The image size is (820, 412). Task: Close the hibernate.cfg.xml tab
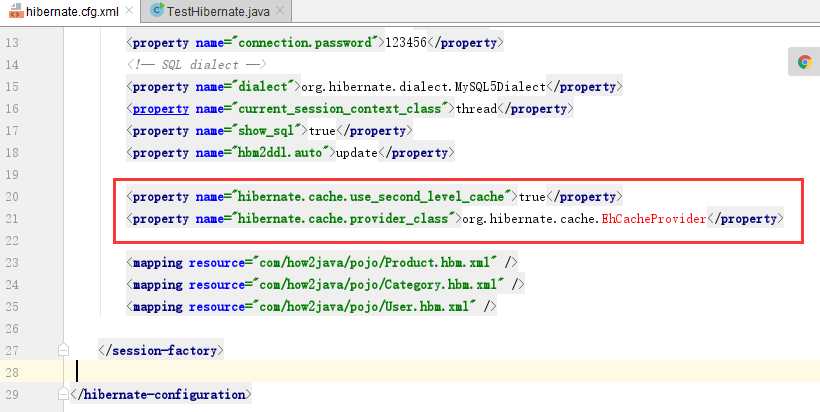point(130,10)
